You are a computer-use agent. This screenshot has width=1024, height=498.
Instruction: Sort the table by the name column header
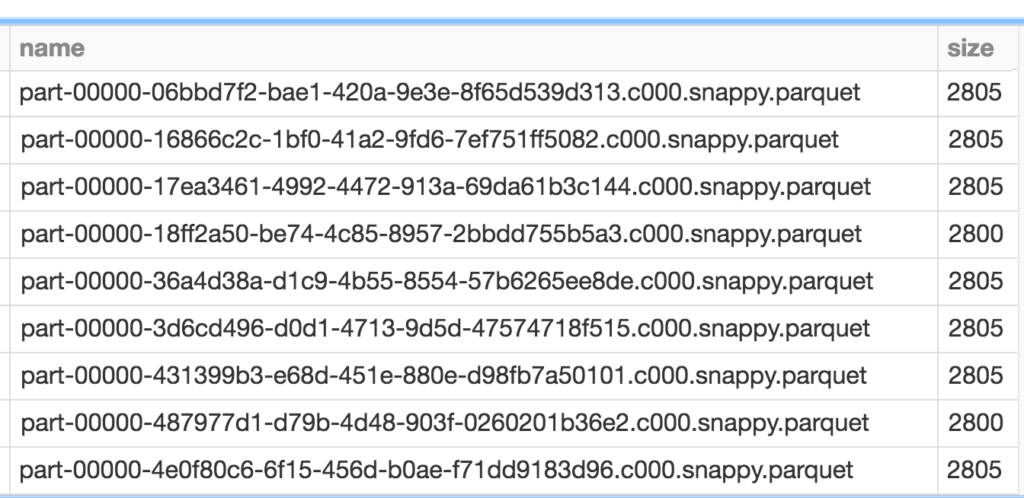pos(52,48)
